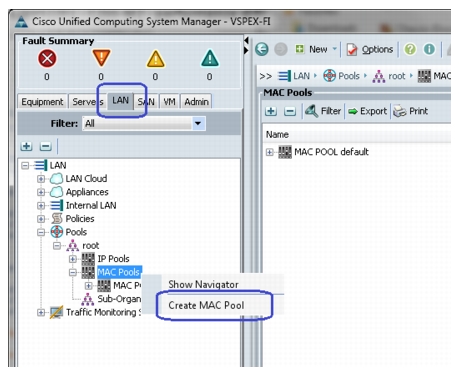Viewport: 459px width, 375px height.
Task: Collapse the Pools tree node
Action: coord(41,232)
